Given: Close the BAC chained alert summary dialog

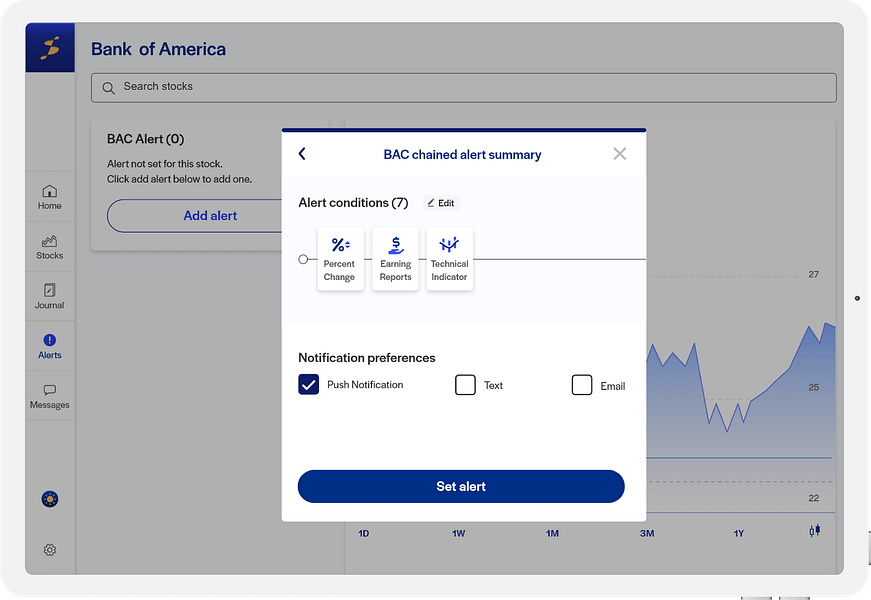Looking at the screenshot, I should [619, 154].
